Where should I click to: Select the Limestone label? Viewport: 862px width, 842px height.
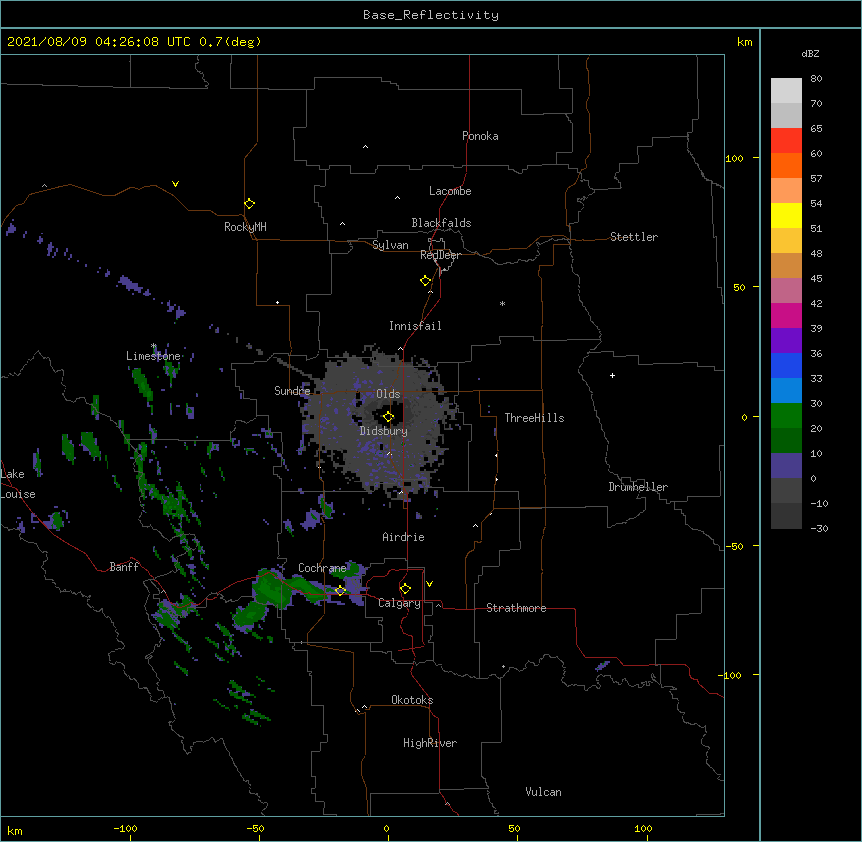click(153, 356)
